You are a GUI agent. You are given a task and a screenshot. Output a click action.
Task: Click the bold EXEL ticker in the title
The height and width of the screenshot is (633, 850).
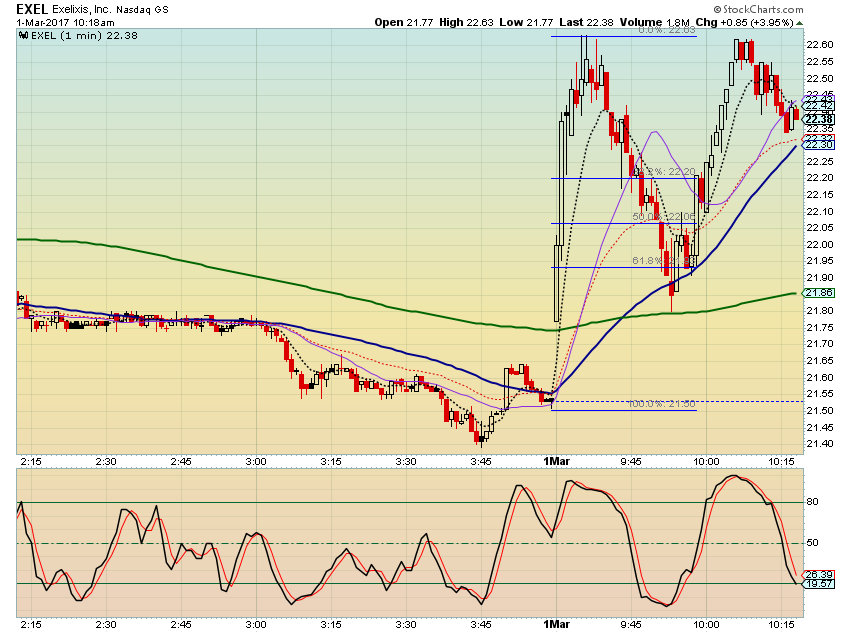pos(32,9)
